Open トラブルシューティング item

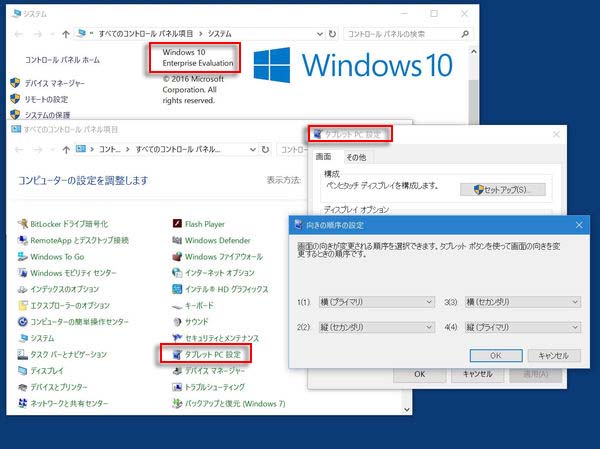pyautogui.click(x=209, y=387)
